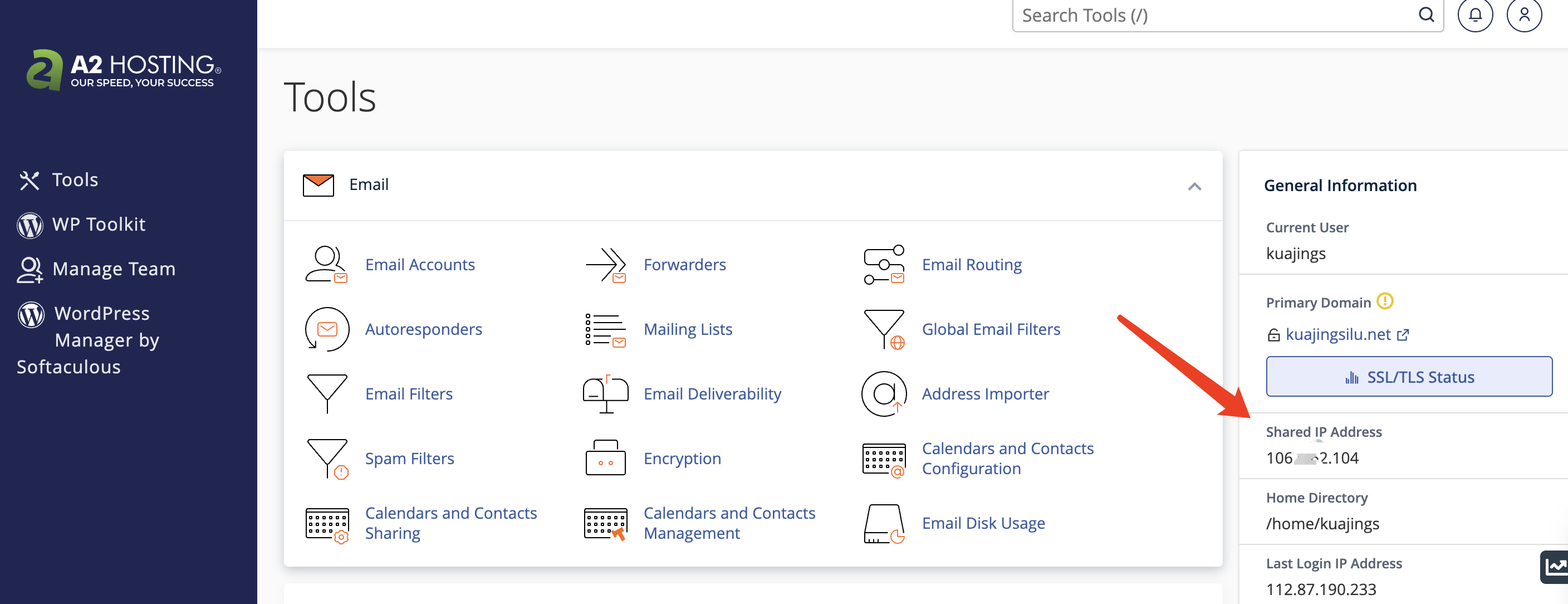
Task: Open the Email Routing link
Action: 972,265
